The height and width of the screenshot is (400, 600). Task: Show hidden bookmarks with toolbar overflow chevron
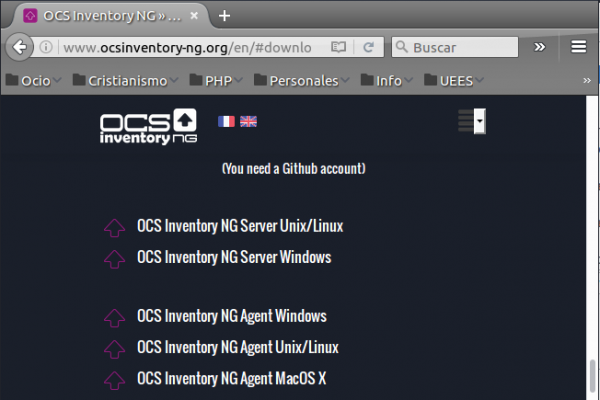click(x=587, y=80)
